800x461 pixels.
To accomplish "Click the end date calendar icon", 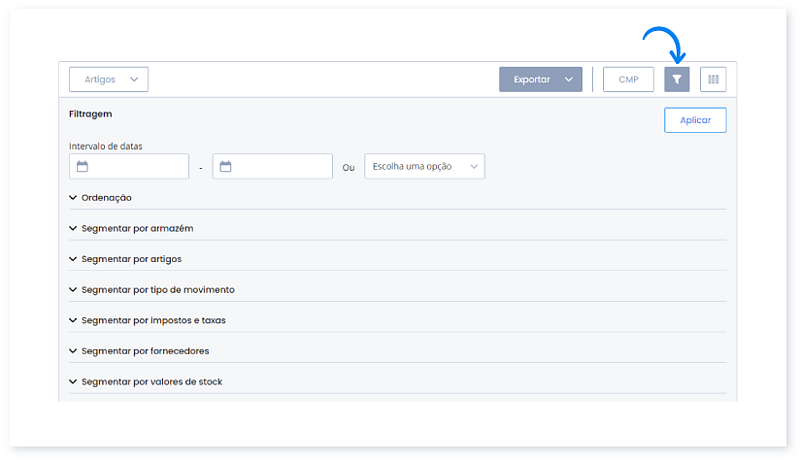I will 226,167.
